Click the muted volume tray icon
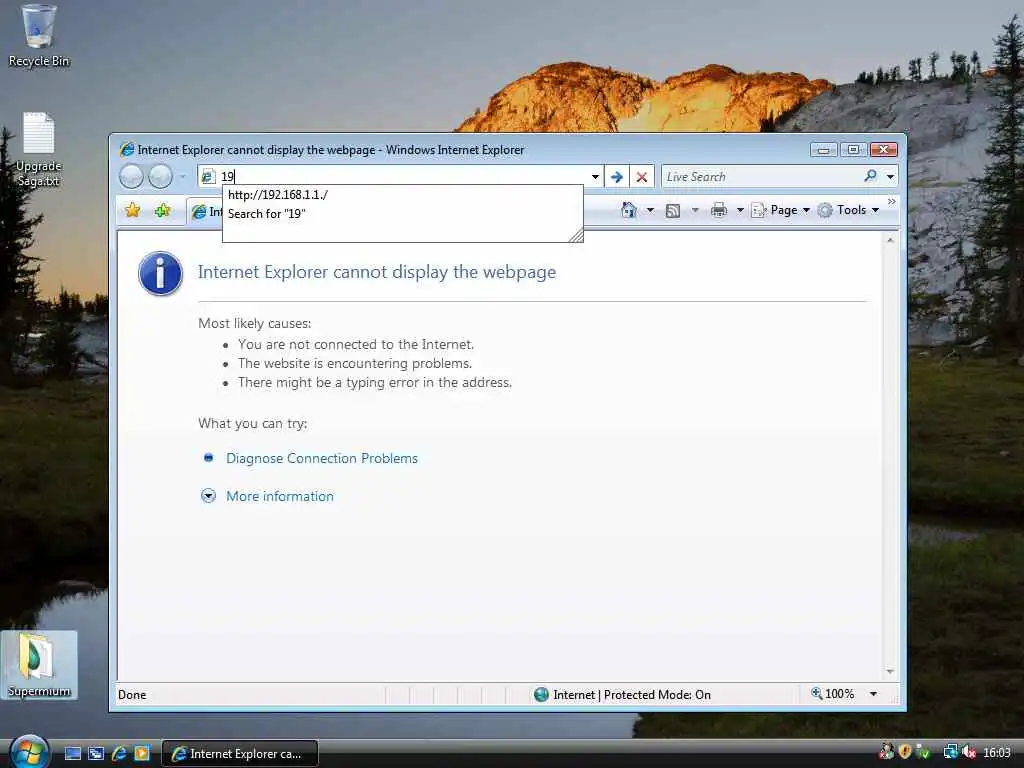1024x768 pixels. (968, 752)
